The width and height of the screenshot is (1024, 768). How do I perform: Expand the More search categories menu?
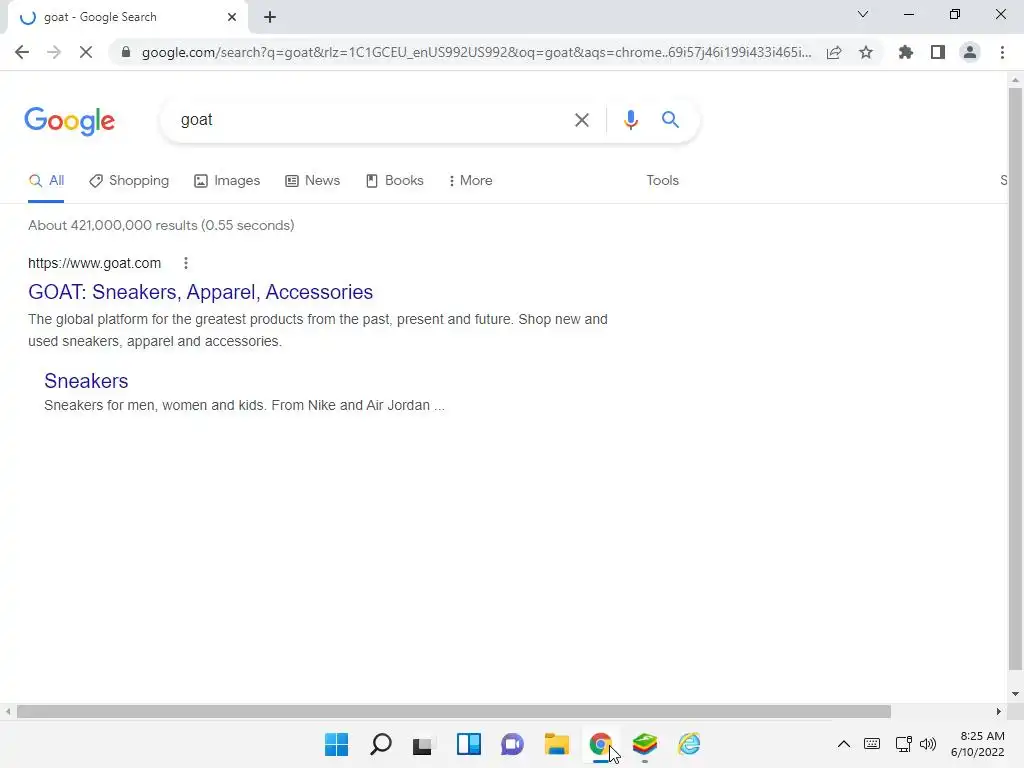coord(470,181)
